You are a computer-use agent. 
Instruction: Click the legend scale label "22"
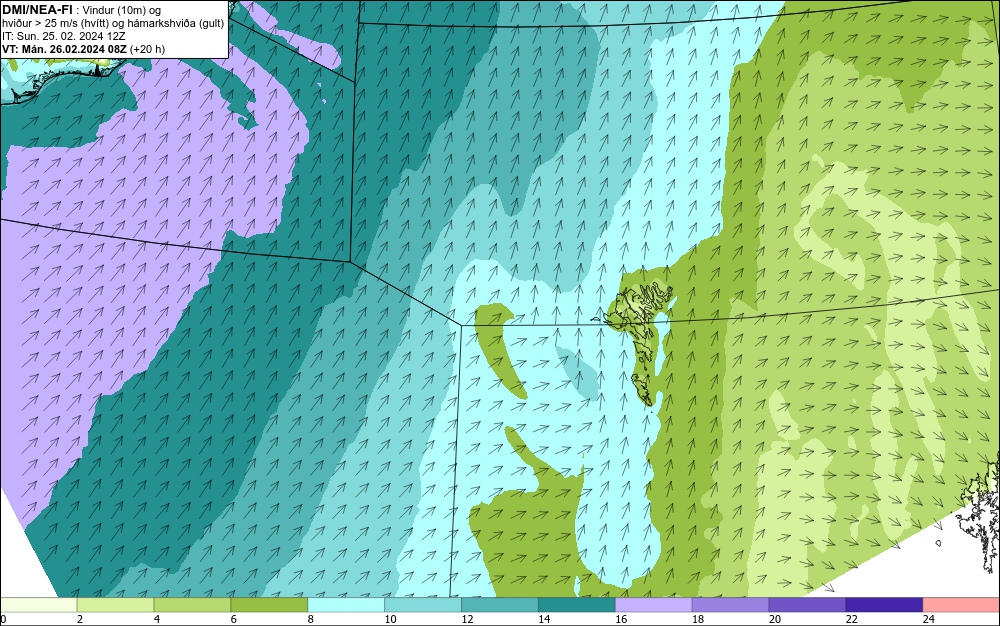click(852, 619)
